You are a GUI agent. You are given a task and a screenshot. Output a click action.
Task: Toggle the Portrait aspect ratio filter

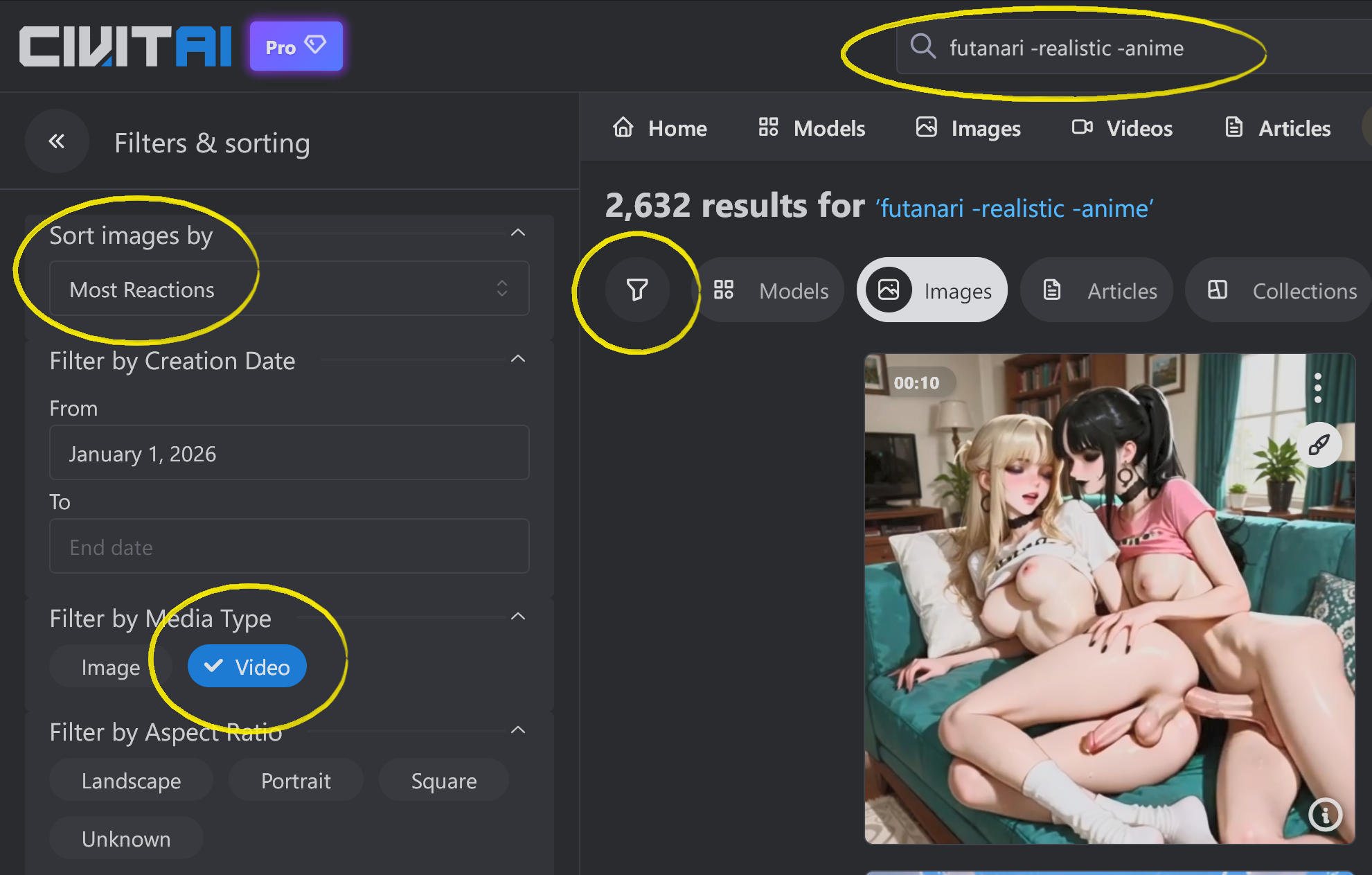296,781
